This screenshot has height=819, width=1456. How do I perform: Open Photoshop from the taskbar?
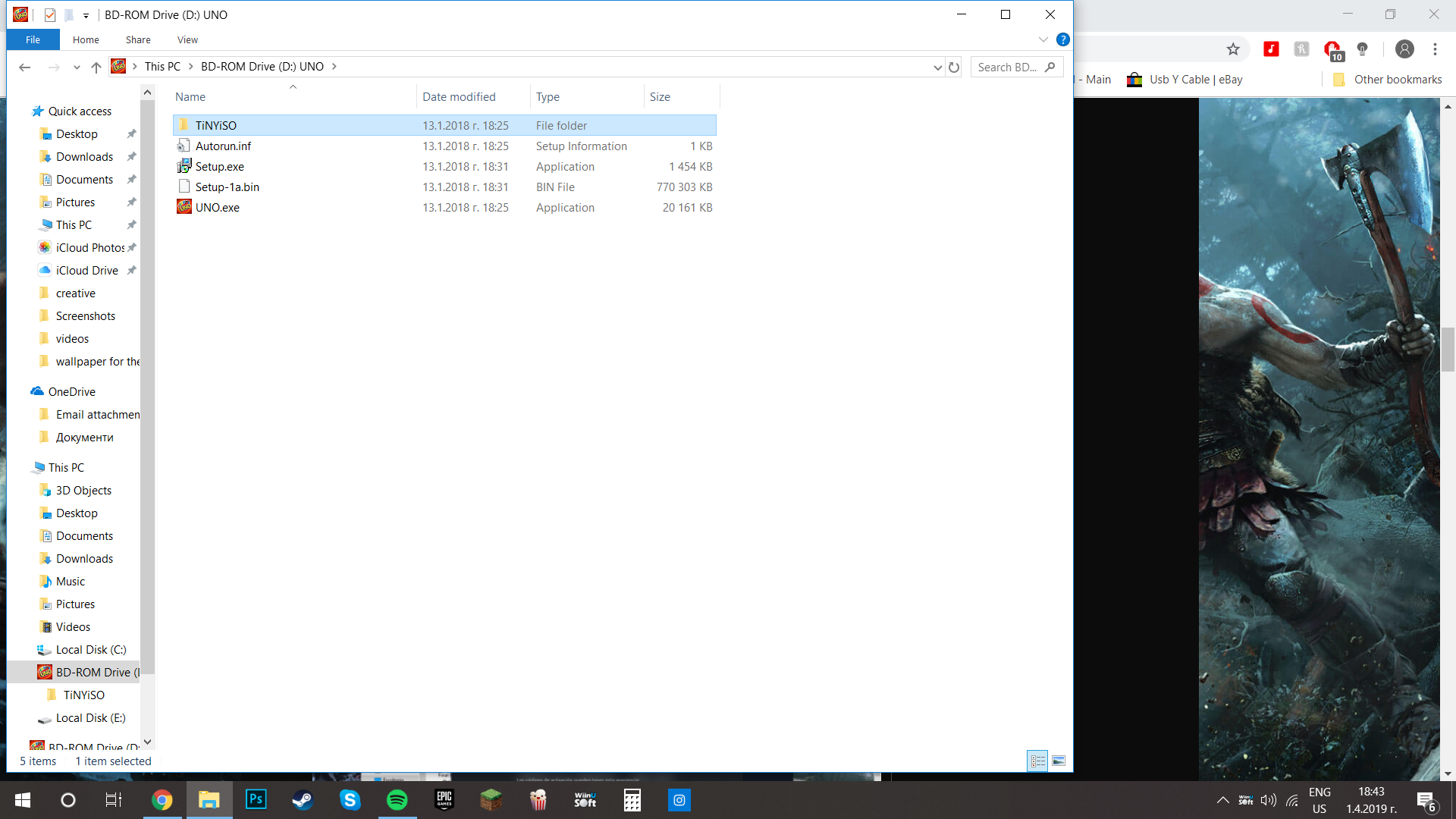(x=256, y=799)
